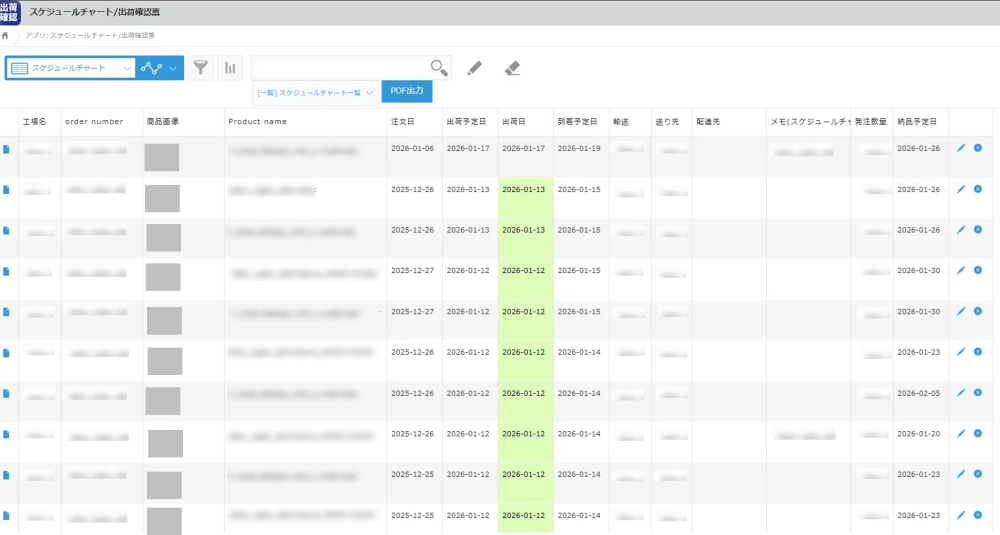Viewport: 1000px width, 535px height.
Task: Sort by the 発注数量 column header
Action: 871,121
